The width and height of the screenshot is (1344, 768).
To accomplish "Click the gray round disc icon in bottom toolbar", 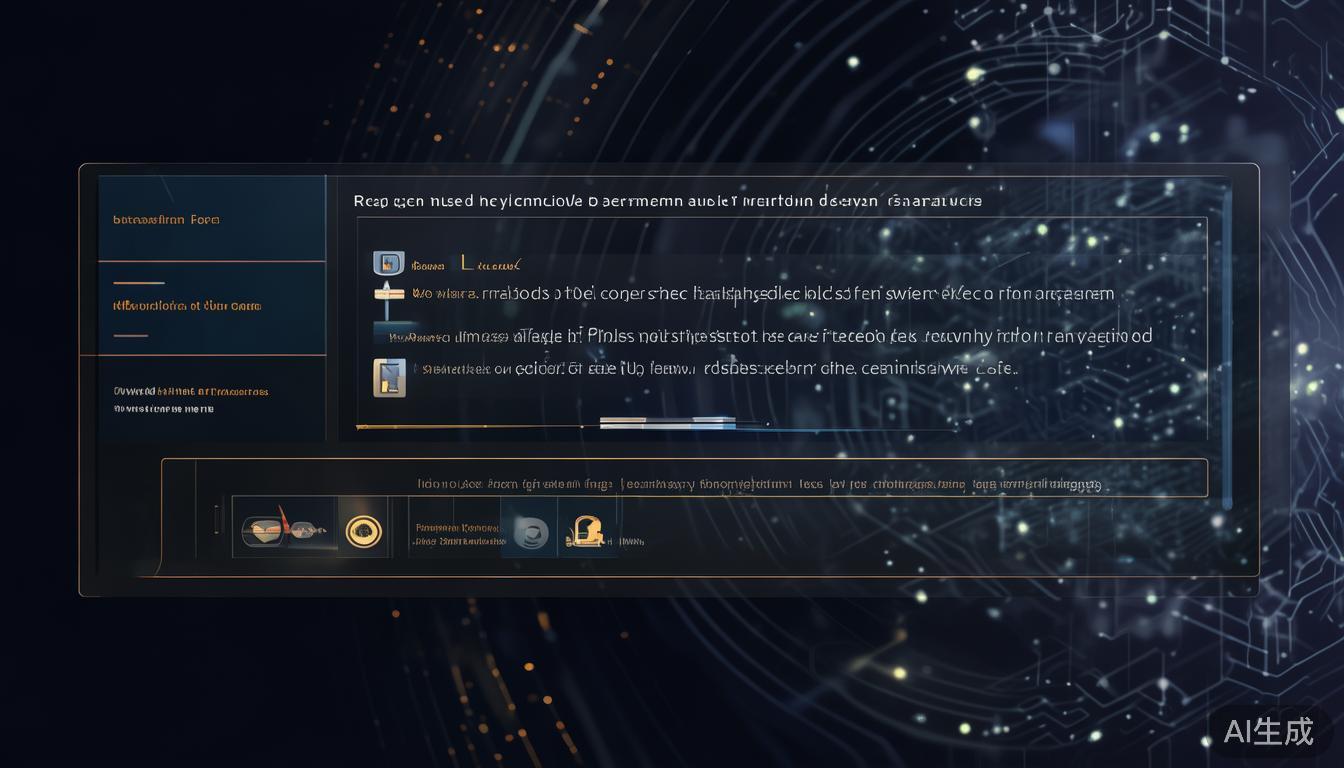I will click(530, 532).
